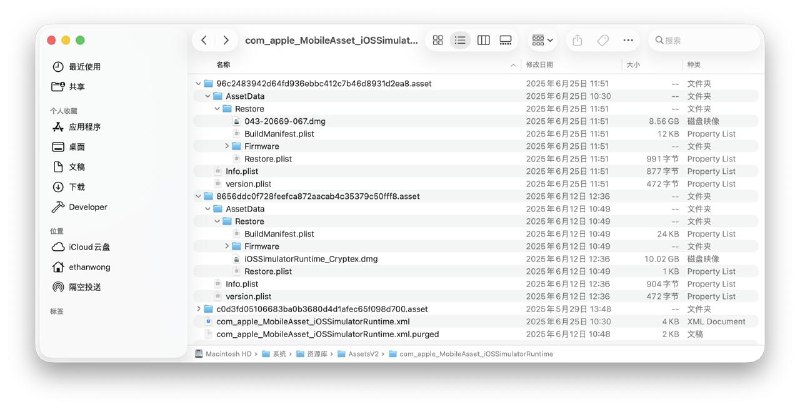Image resolution: width=800 pixels, height=409 pixels.
Task: Select the 043-20669-067.dmg file
Action: pos(284,121)
